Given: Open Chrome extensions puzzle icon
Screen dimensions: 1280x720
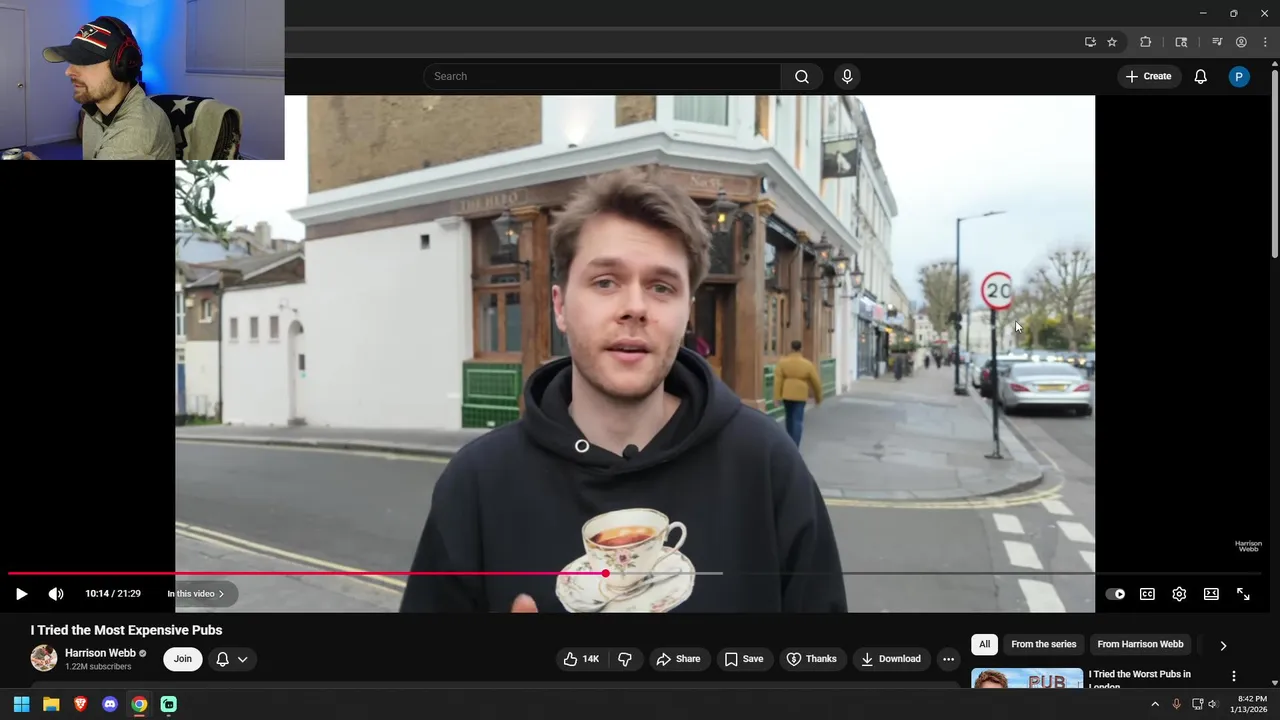Looking at the screenshot, I should click(1146, 42).
